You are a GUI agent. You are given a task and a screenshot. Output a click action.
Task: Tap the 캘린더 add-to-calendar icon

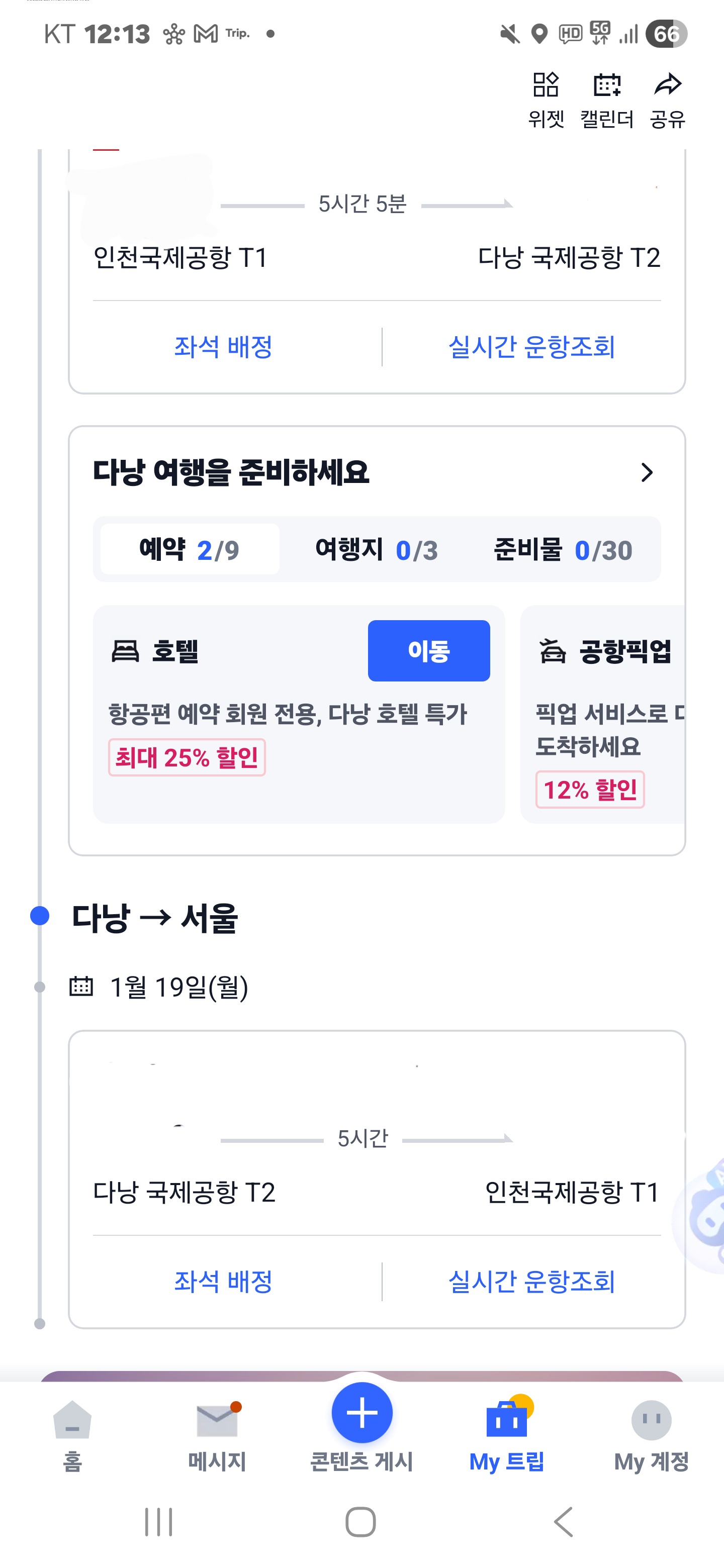click(x=606, y=85)
